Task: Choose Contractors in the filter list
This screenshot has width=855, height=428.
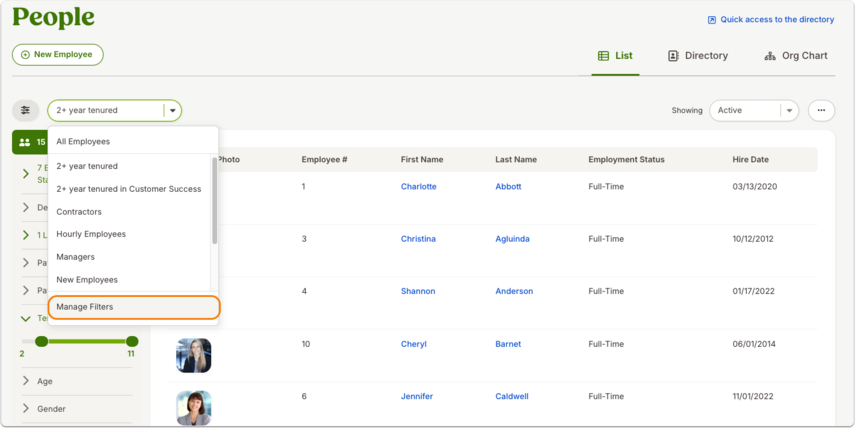Action: click(79, 212)
